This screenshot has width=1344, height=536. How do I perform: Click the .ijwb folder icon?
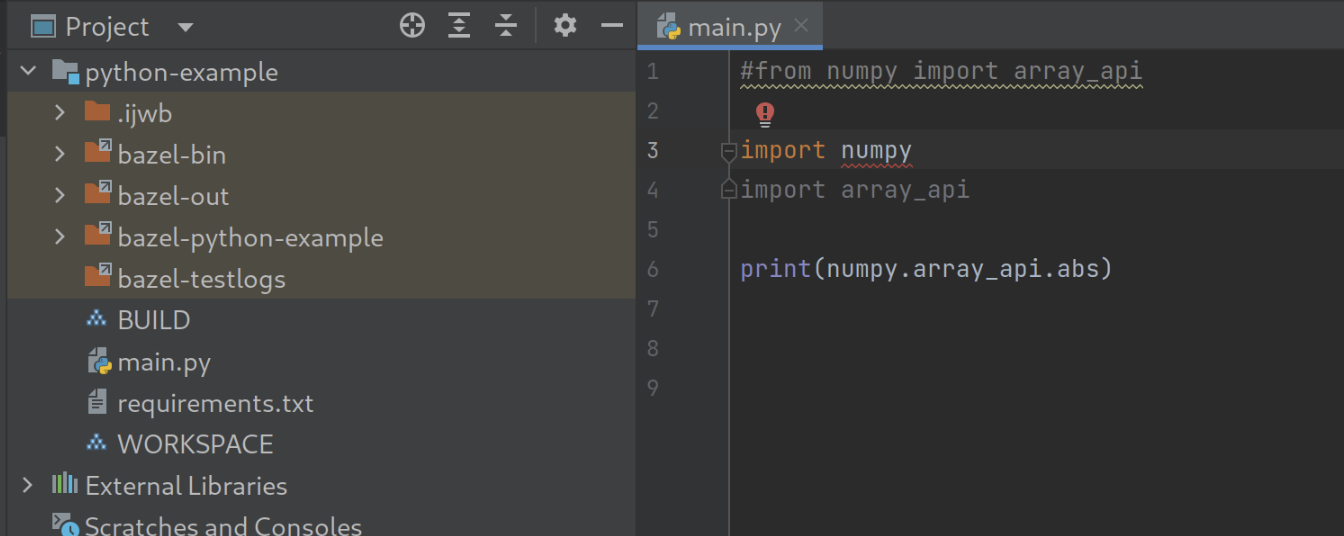[97, 112]
